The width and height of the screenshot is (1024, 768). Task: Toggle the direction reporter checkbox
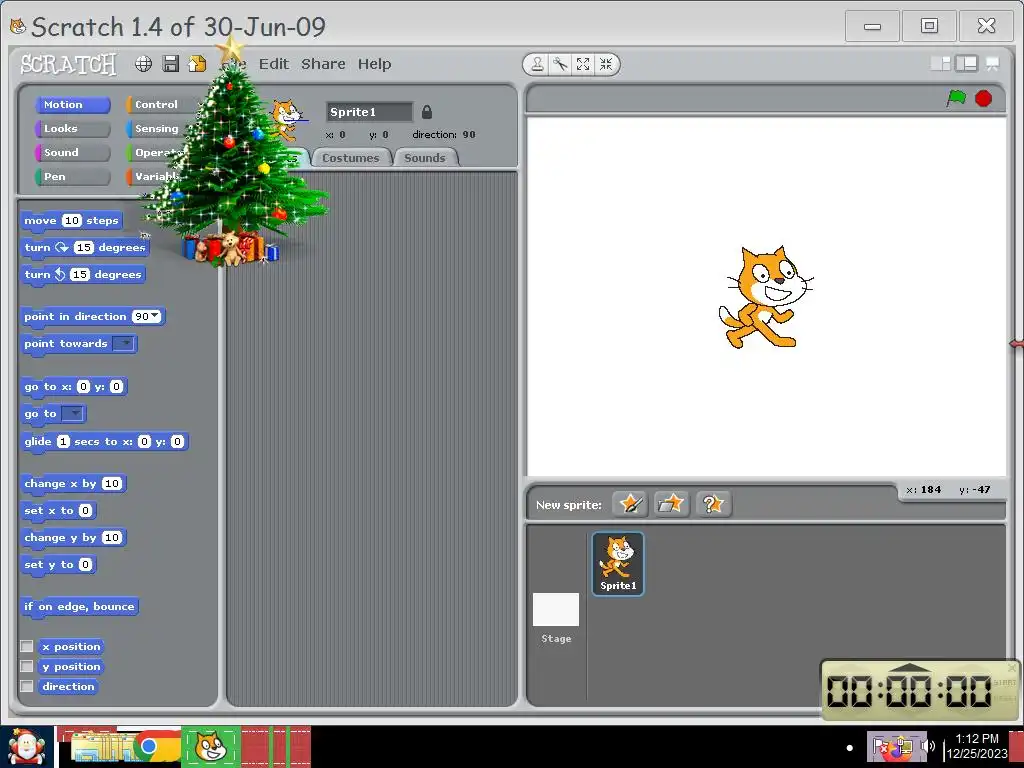27,686
